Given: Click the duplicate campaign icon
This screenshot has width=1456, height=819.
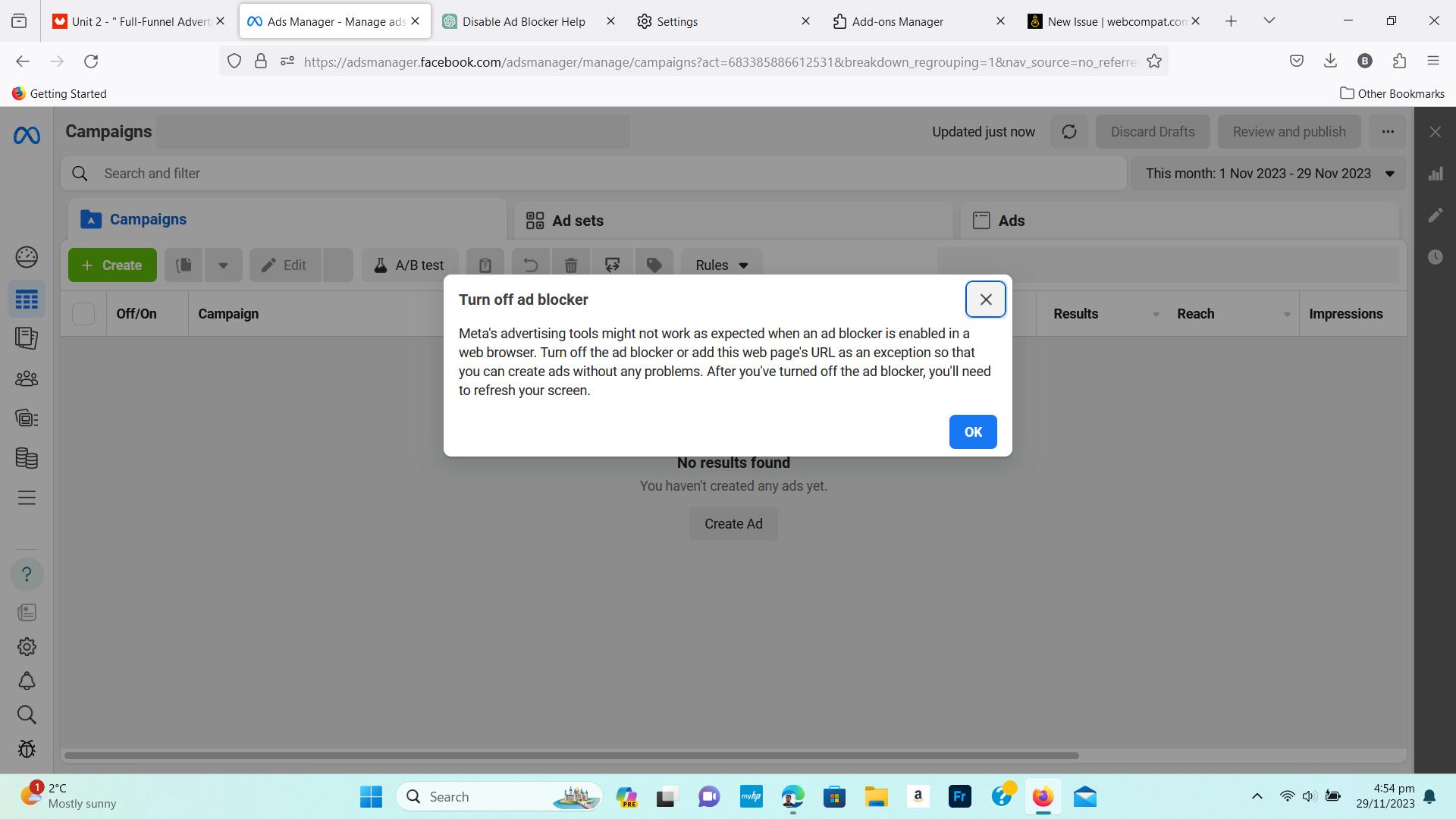Looking at the screenshot, I should point(184,265).
